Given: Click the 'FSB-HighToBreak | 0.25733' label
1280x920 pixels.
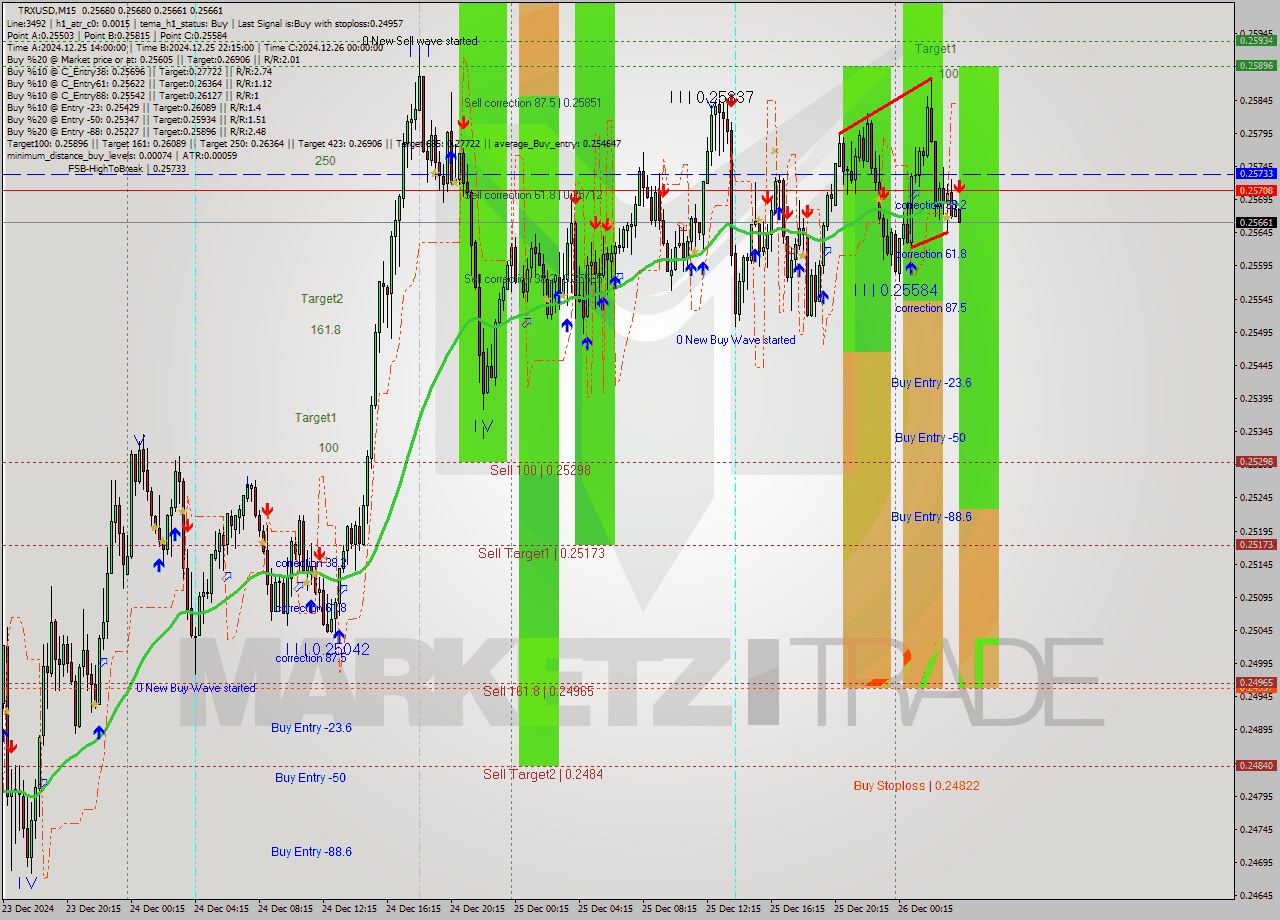Looking at the screenshot, I should [127, 169].
